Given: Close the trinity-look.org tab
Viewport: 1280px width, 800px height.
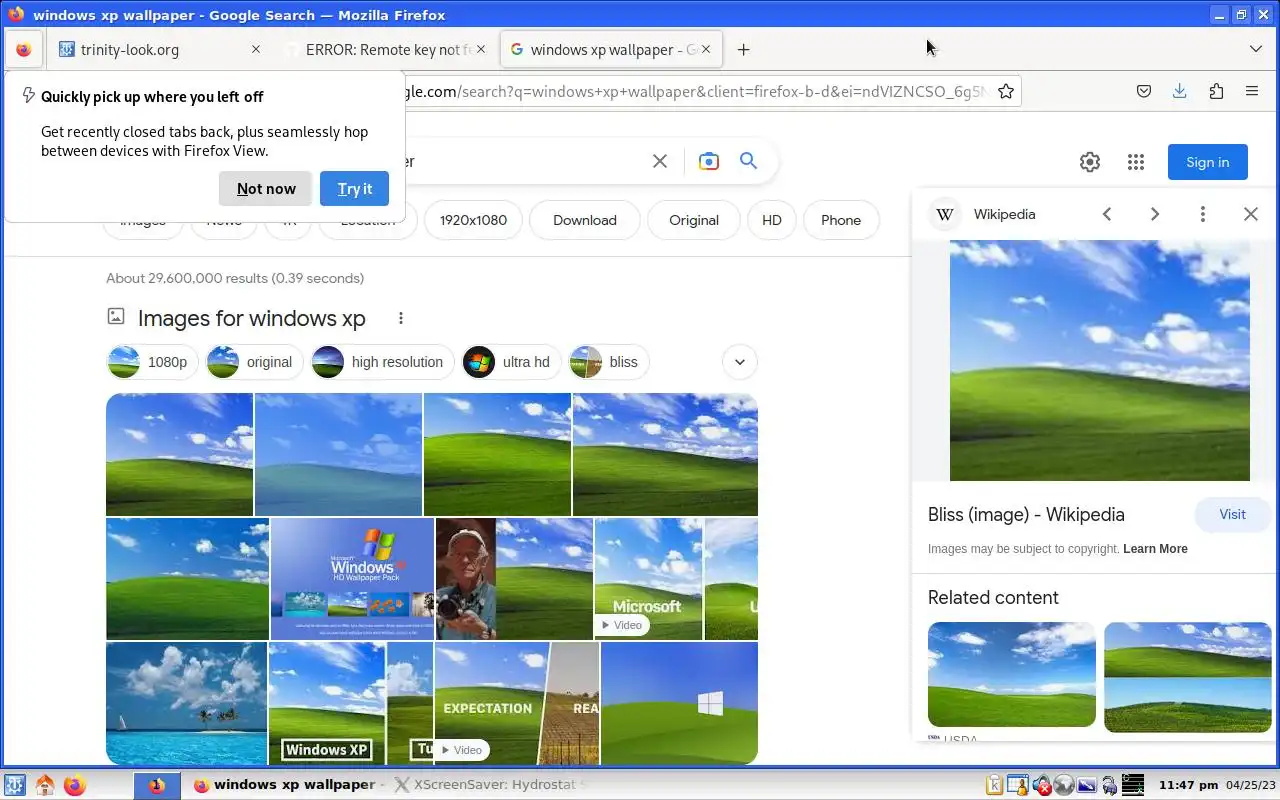Looking at the screenshot, I should click(x=255, y=49).
